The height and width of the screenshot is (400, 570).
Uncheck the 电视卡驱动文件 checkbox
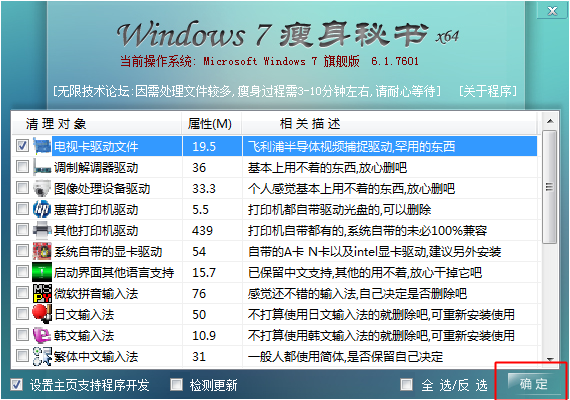click(x=22, y=146)
